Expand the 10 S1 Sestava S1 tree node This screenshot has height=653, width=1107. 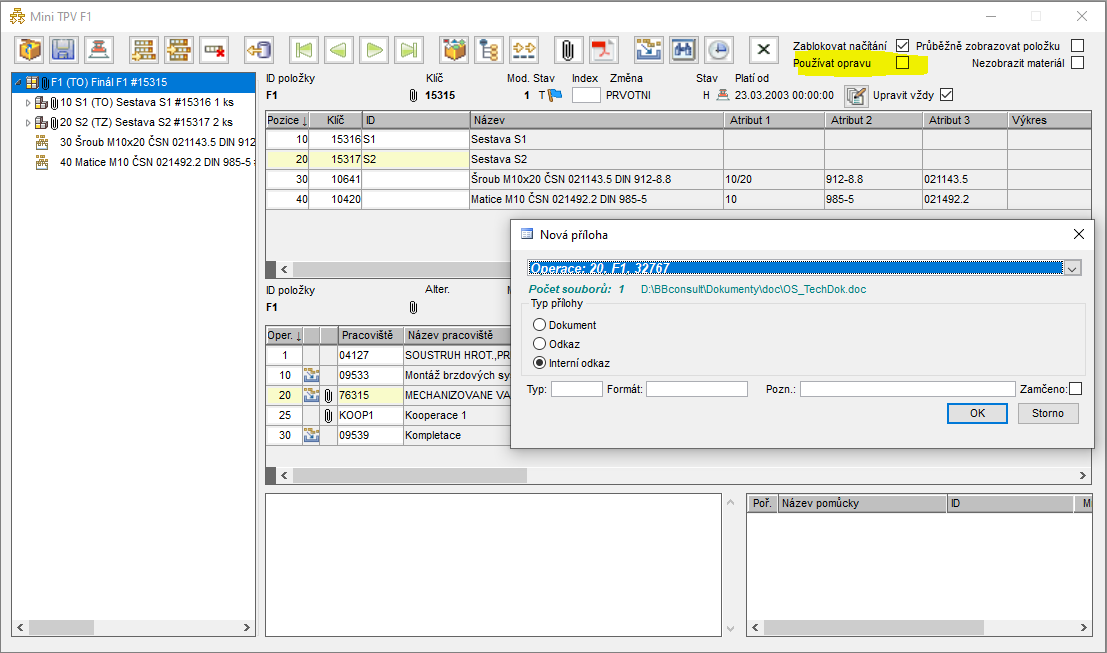[28, 103]
